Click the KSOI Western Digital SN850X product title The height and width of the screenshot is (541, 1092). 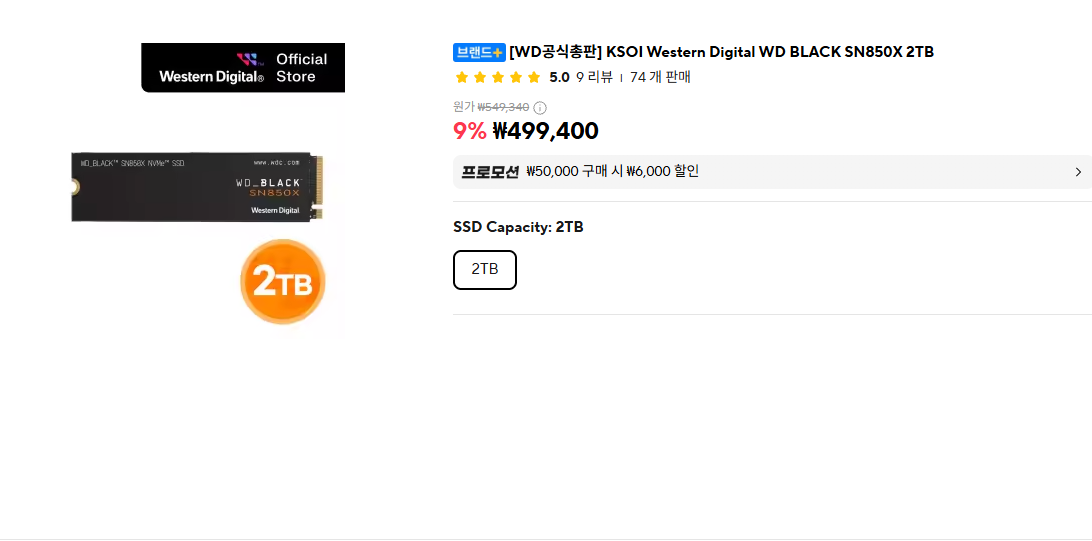pyautogui.click(x=722, y=52)
